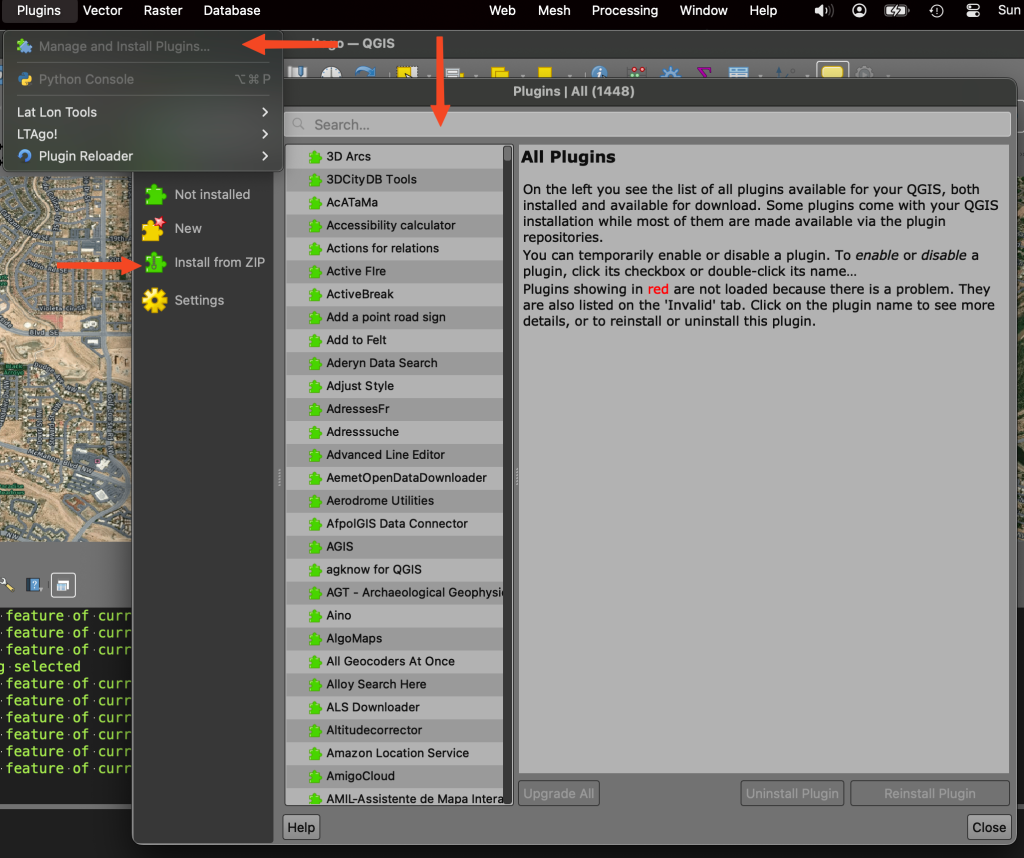Select 'agknow for QGIS' plugin
This screenshot has height=858, width=1024.
coord(394,569)
